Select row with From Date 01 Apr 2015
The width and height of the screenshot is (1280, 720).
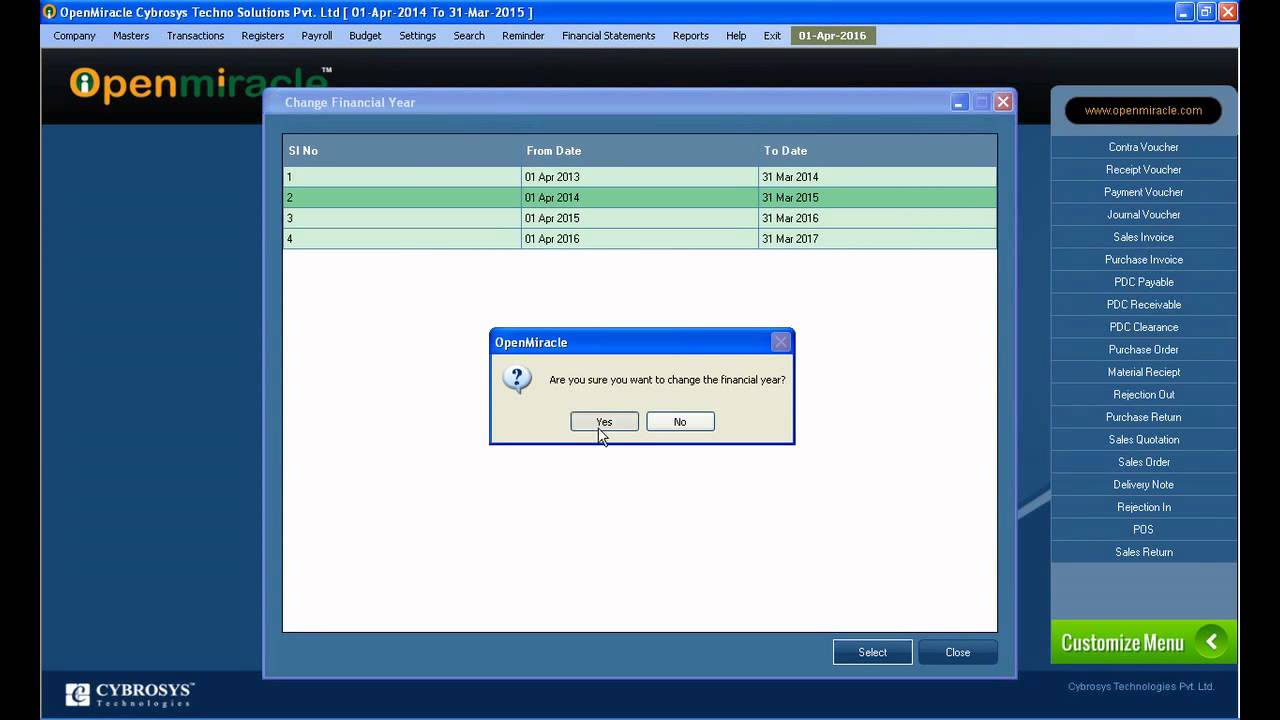point(640,218)
